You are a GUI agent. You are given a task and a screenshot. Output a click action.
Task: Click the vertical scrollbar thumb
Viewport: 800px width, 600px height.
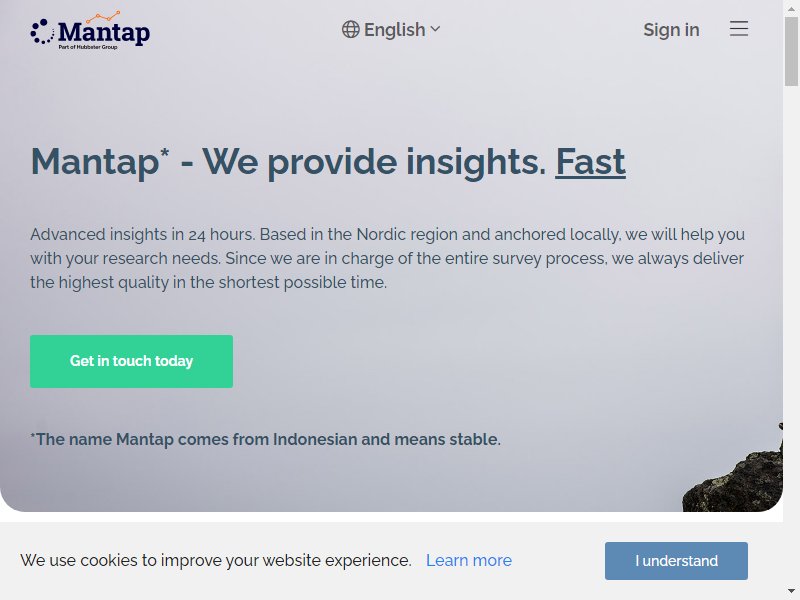791,51
